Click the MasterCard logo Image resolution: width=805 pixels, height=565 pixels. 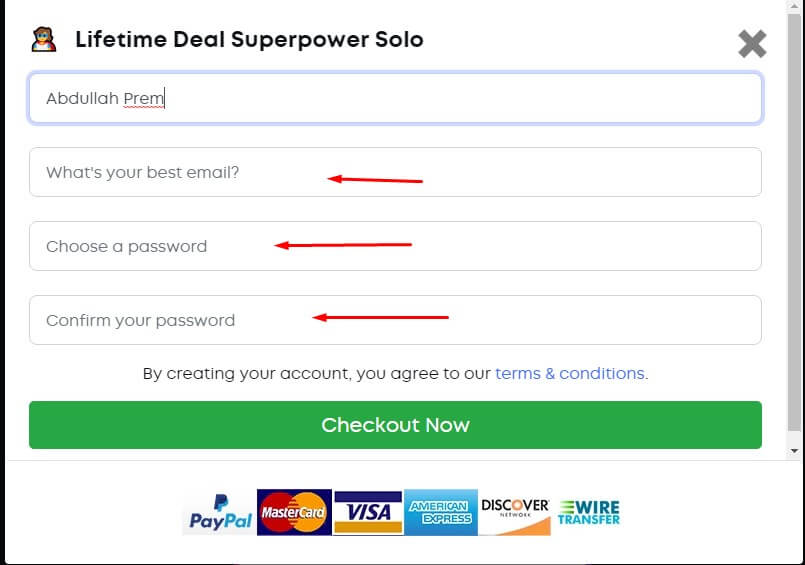click(294, 512)
